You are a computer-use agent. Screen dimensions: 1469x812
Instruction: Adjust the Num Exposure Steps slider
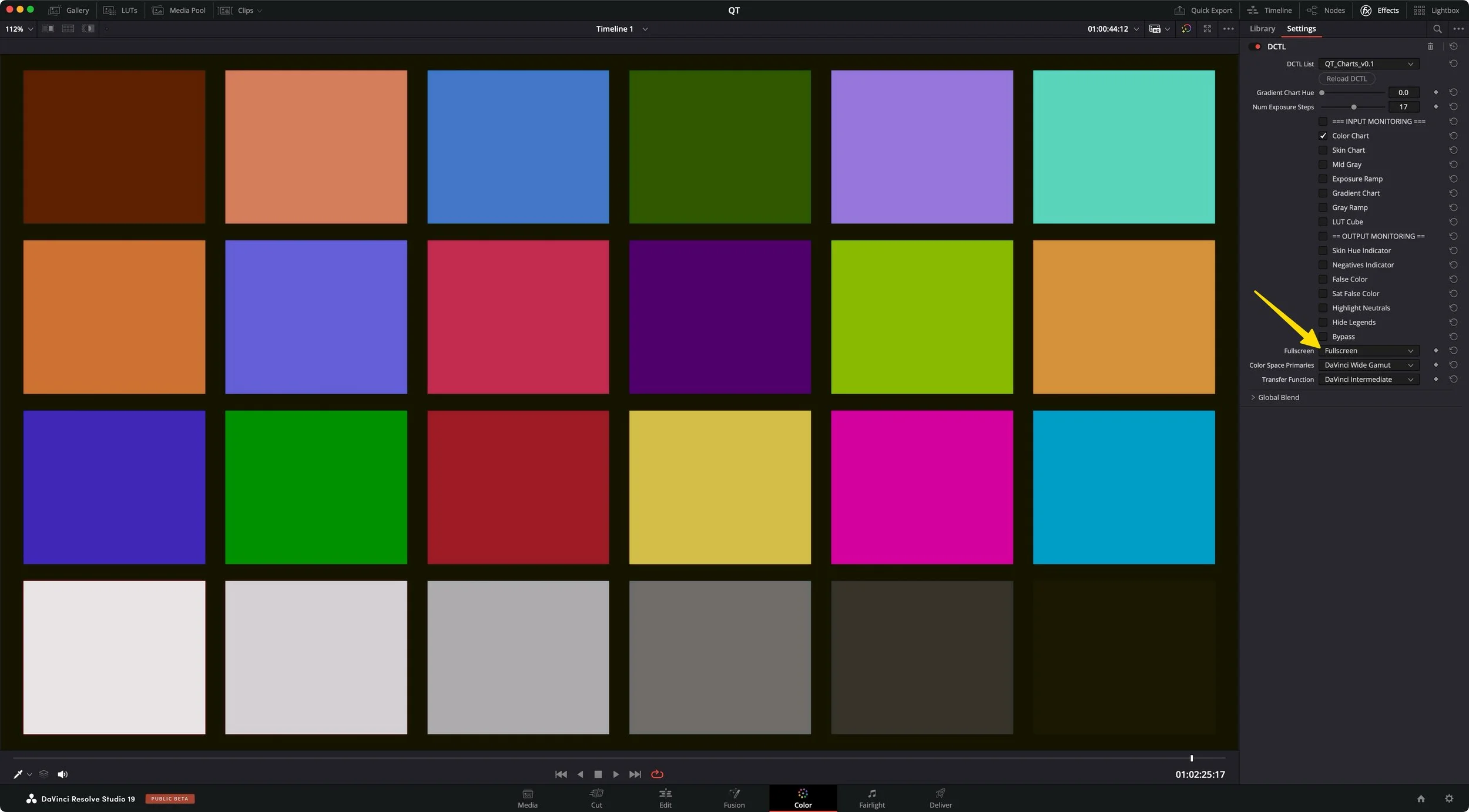point(1354,107)
